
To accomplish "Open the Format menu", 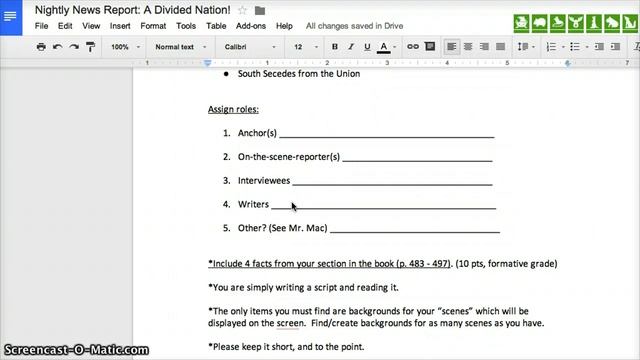I will [x=153, y=26].
